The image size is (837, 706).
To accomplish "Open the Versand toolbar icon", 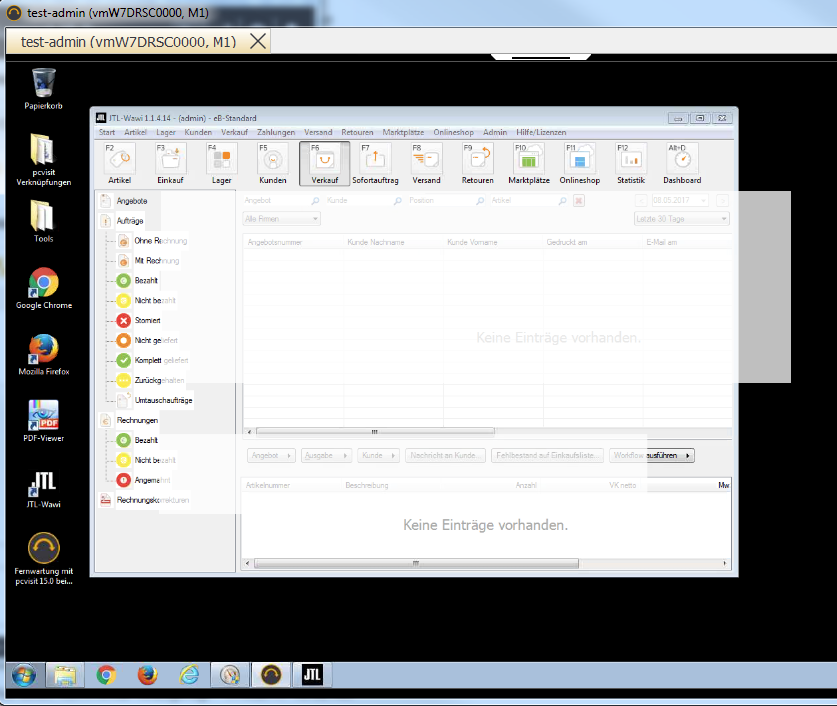I will tap(426, 163).
